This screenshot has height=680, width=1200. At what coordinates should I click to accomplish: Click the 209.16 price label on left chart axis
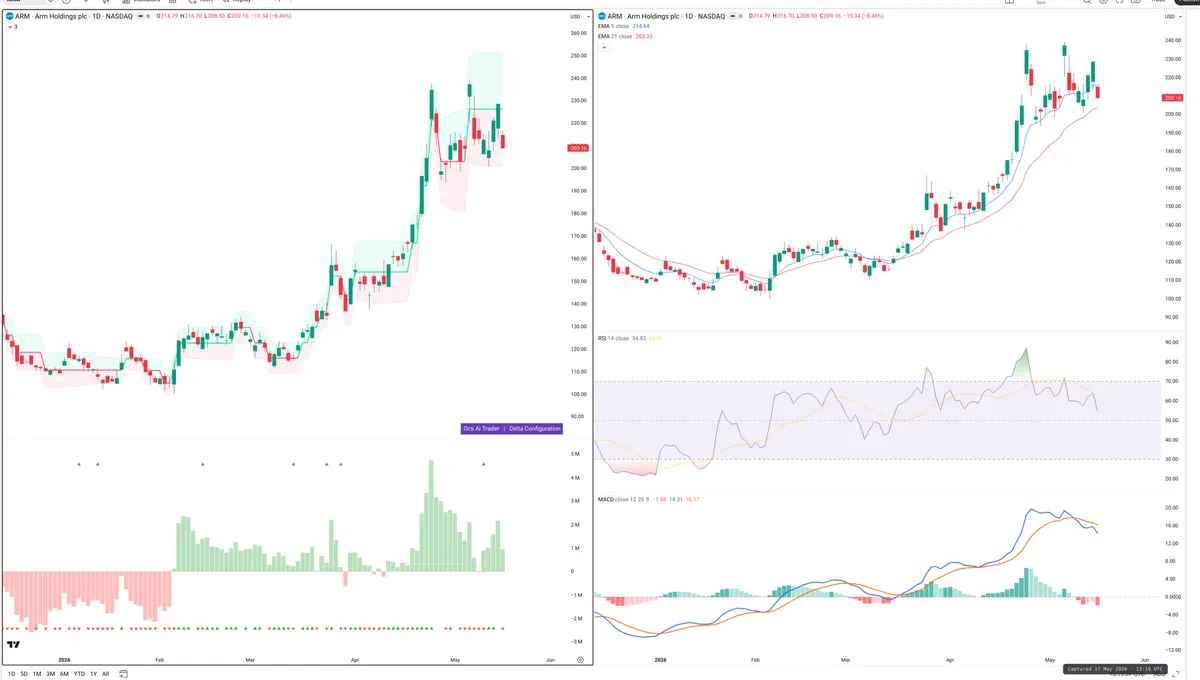click(x=578, y=148)
